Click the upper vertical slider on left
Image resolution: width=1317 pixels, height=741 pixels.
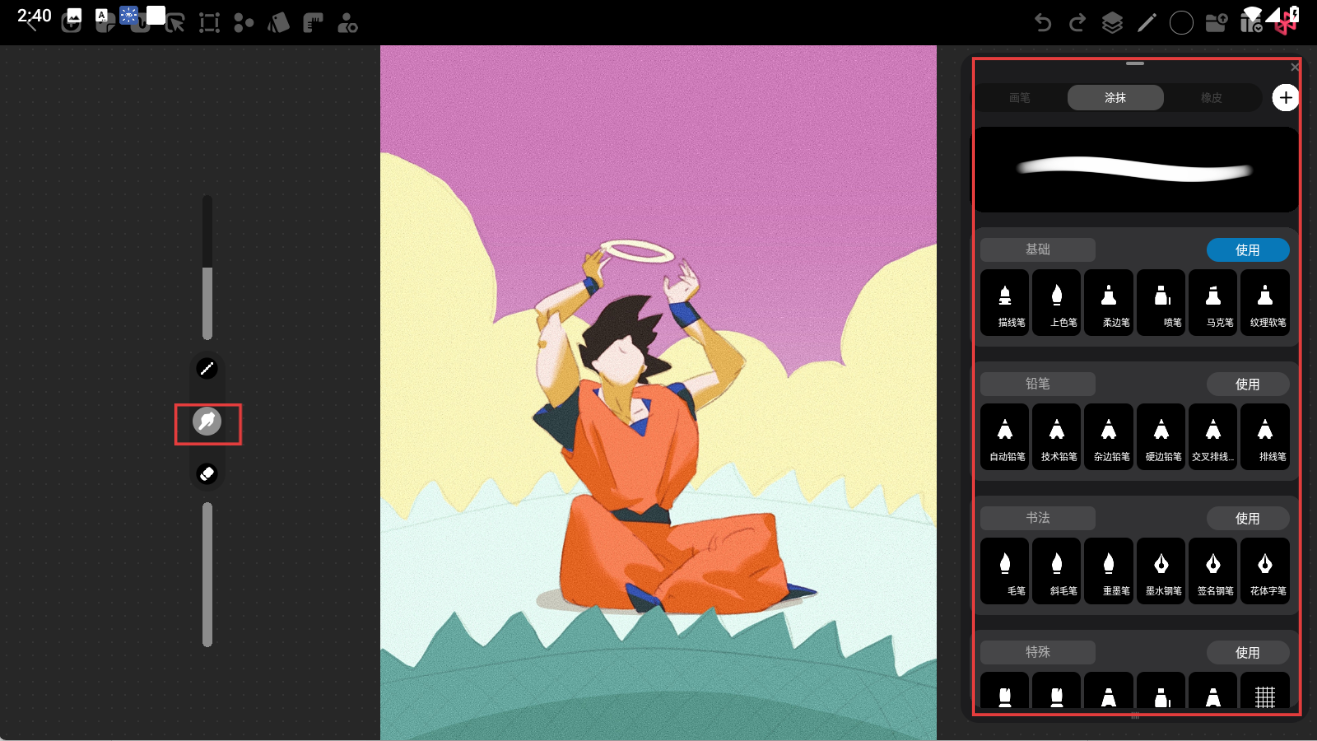coord(207,267)
